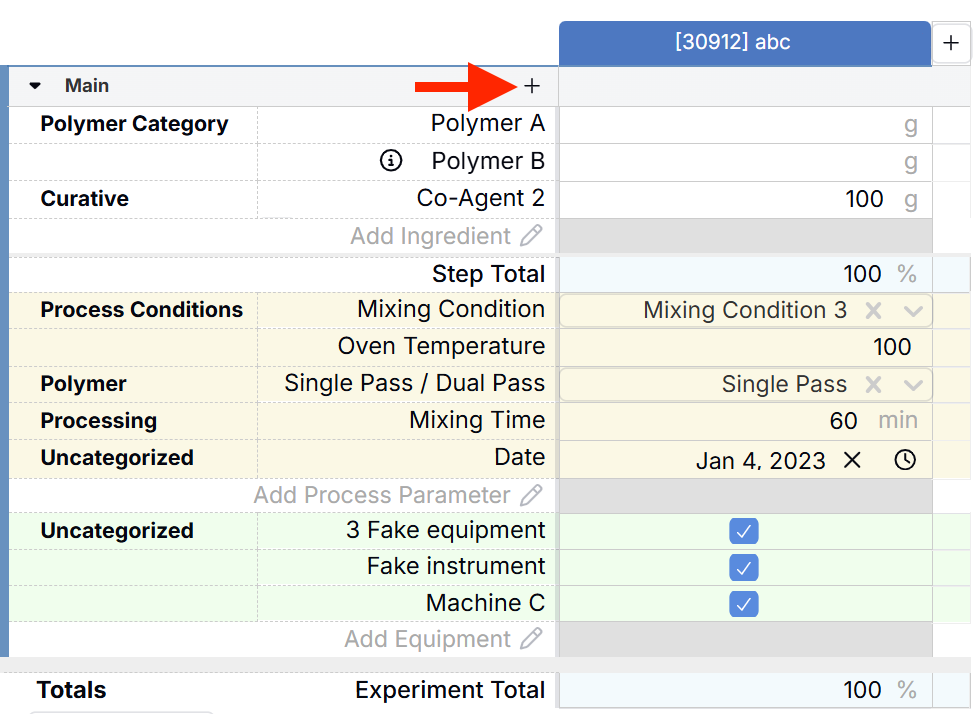Open the clock icon in Date row

[x=905, y=460]
